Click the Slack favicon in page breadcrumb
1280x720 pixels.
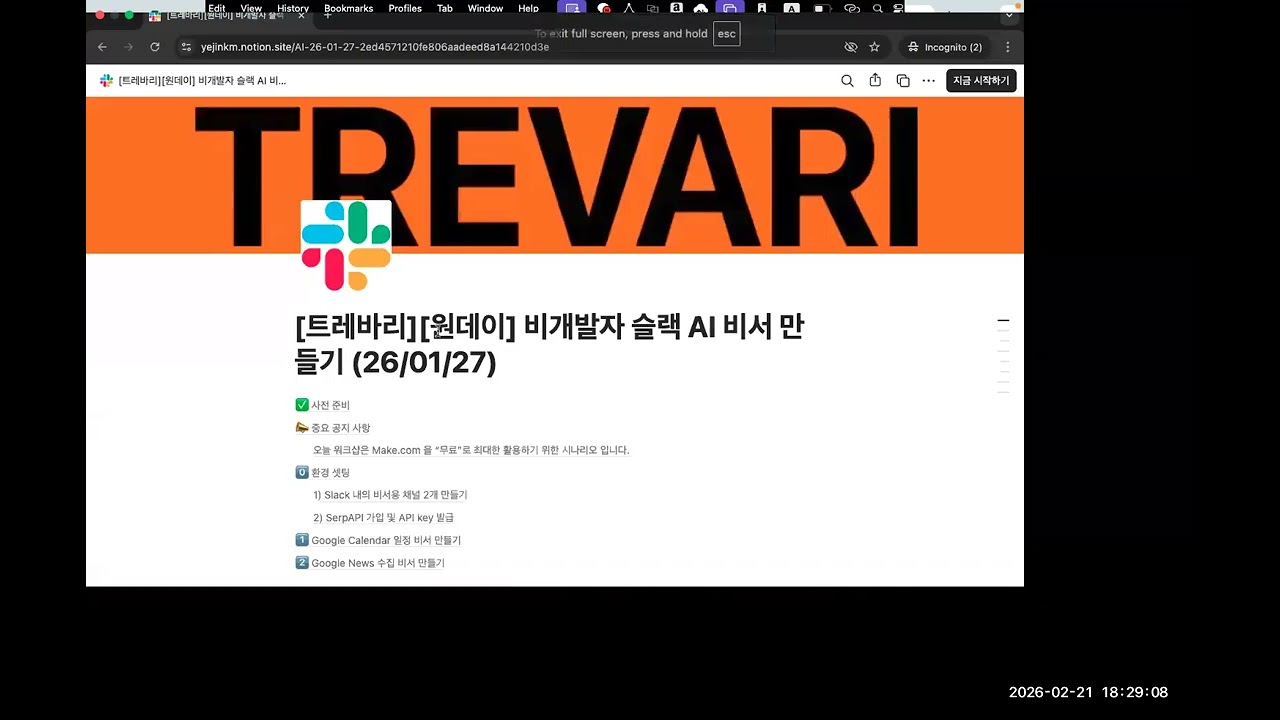click(106, 81)
